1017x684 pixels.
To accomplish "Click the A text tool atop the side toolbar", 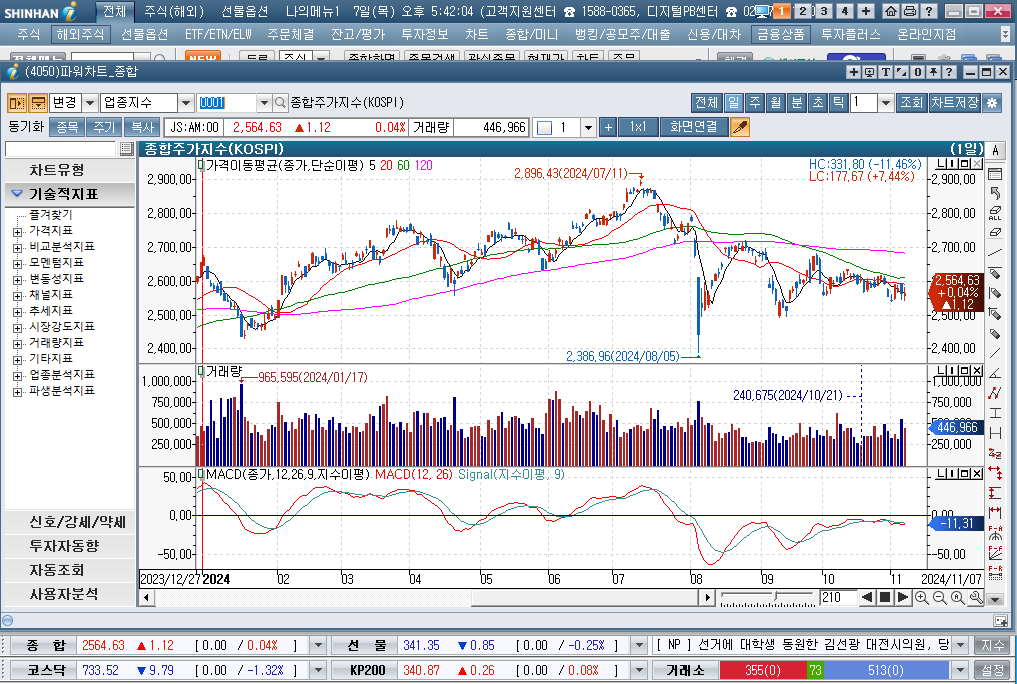I will click(996, 150).
